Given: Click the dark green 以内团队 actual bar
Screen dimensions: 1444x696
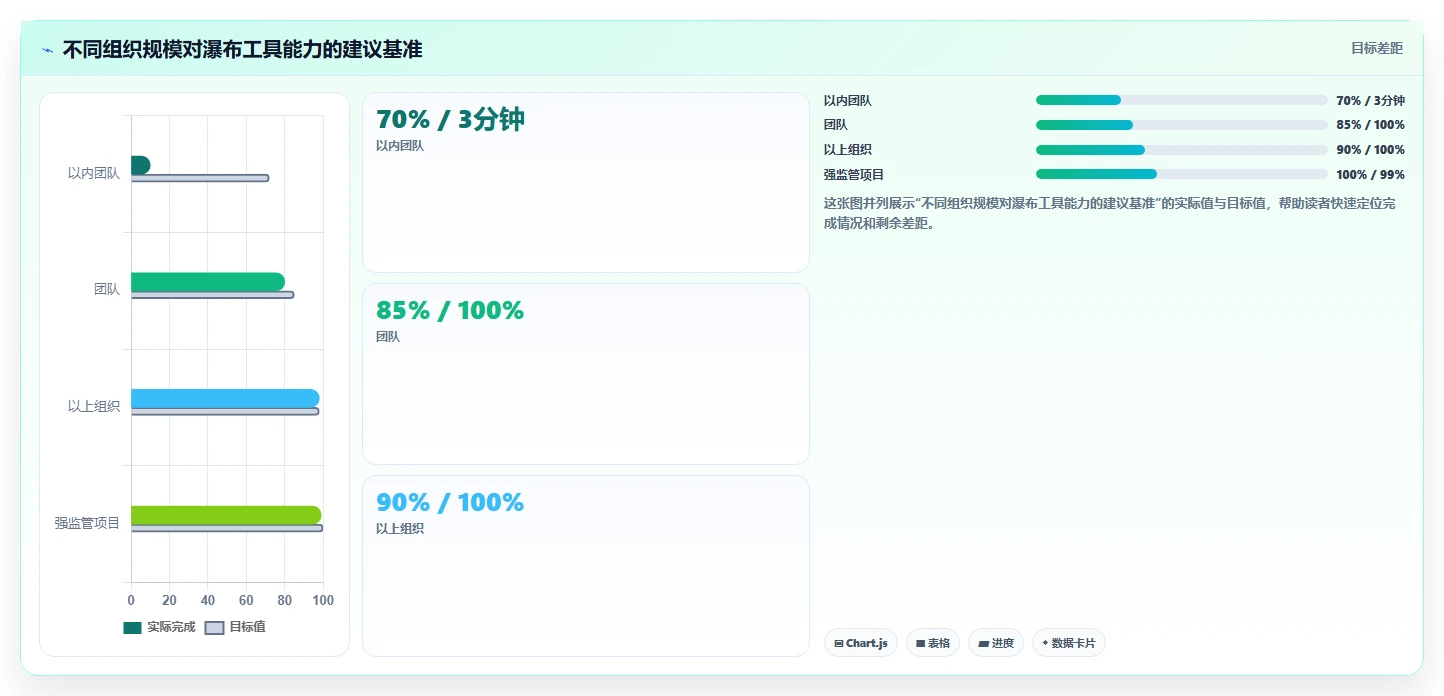Looking at the screenshot, I should pyautogui.click(x=140, y=165).
